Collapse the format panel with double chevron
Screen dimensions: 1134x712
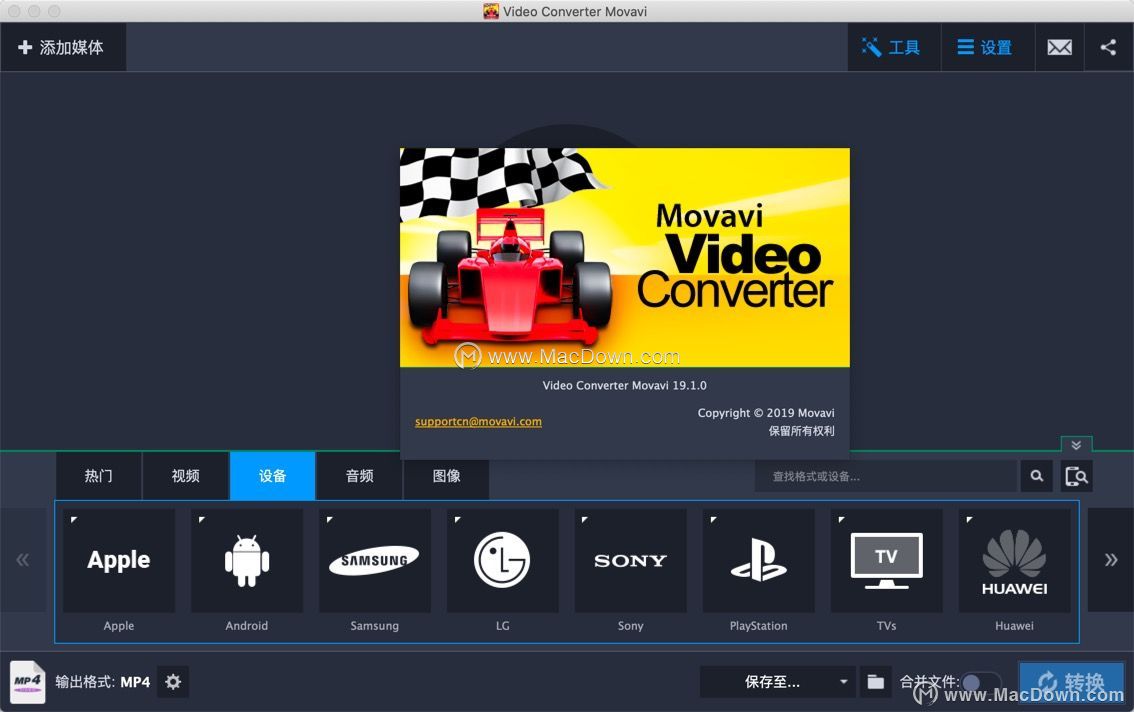pyautogui.click(x=1076, y=444)
